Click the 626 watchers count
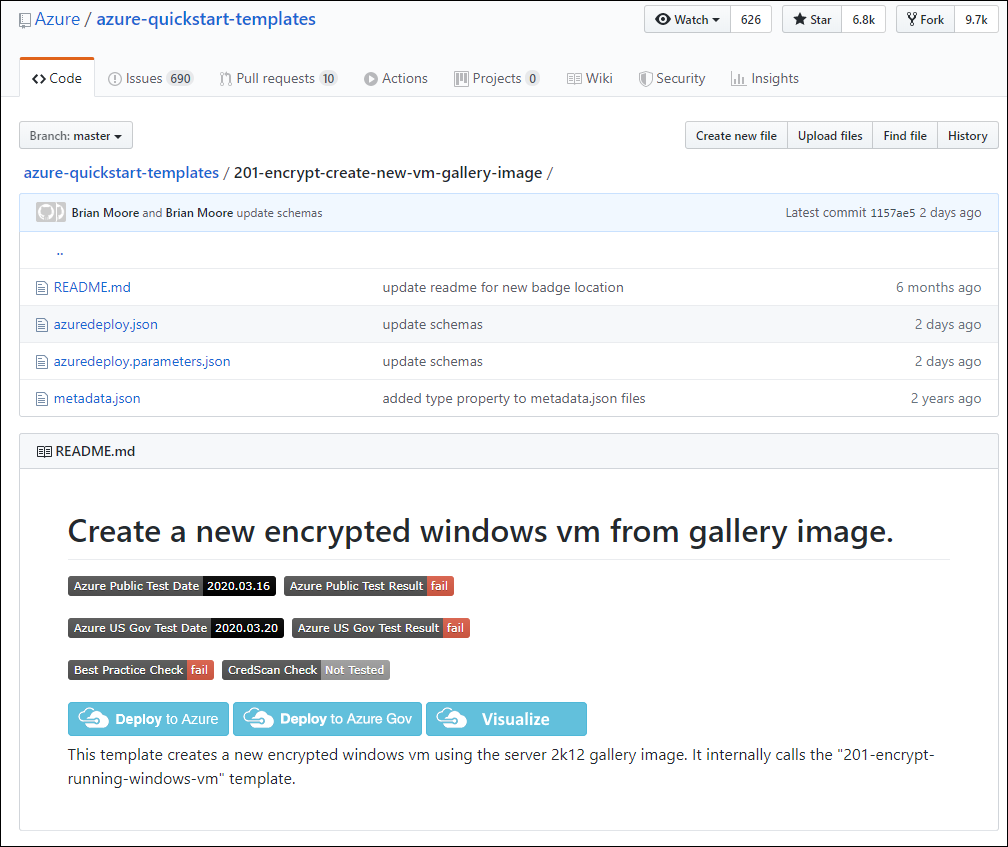 [750, 19]
